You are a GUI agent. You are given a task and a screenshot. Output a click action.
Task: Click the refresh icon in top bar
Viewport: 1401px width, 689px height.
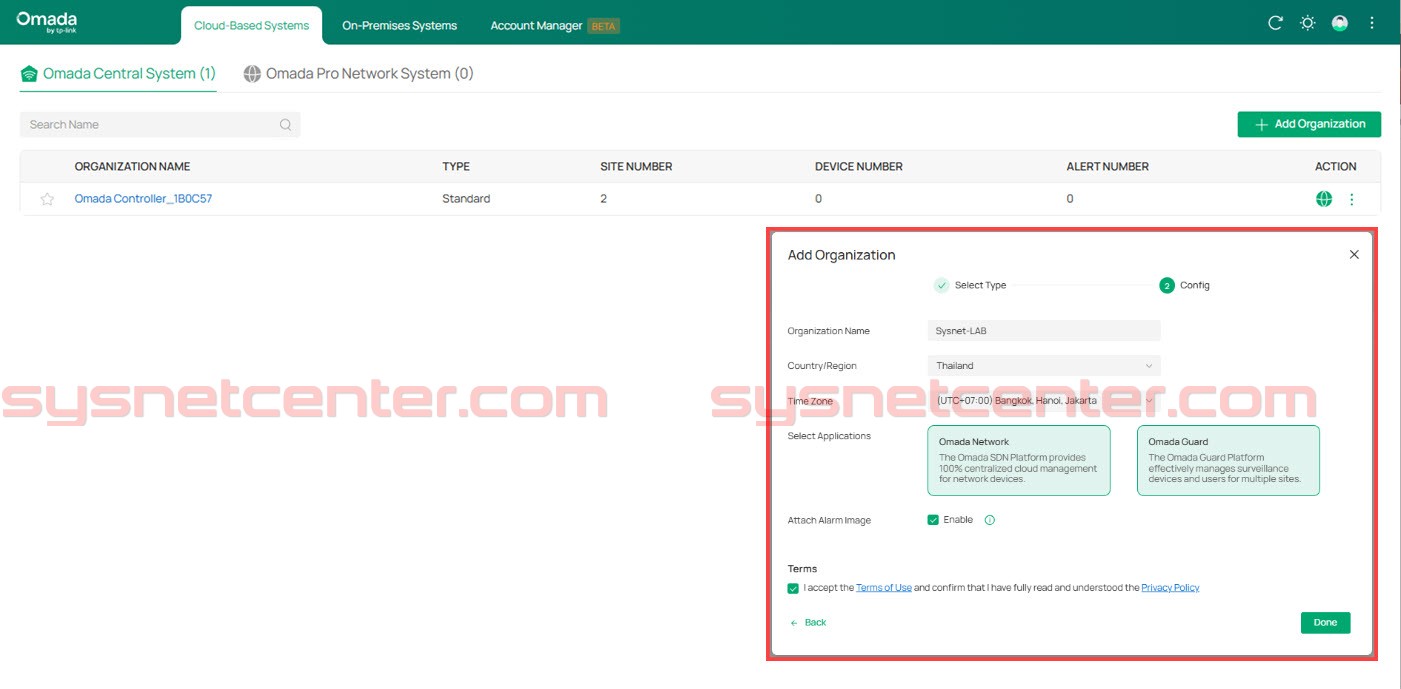pyautogui.click(x=1275, y=23)
